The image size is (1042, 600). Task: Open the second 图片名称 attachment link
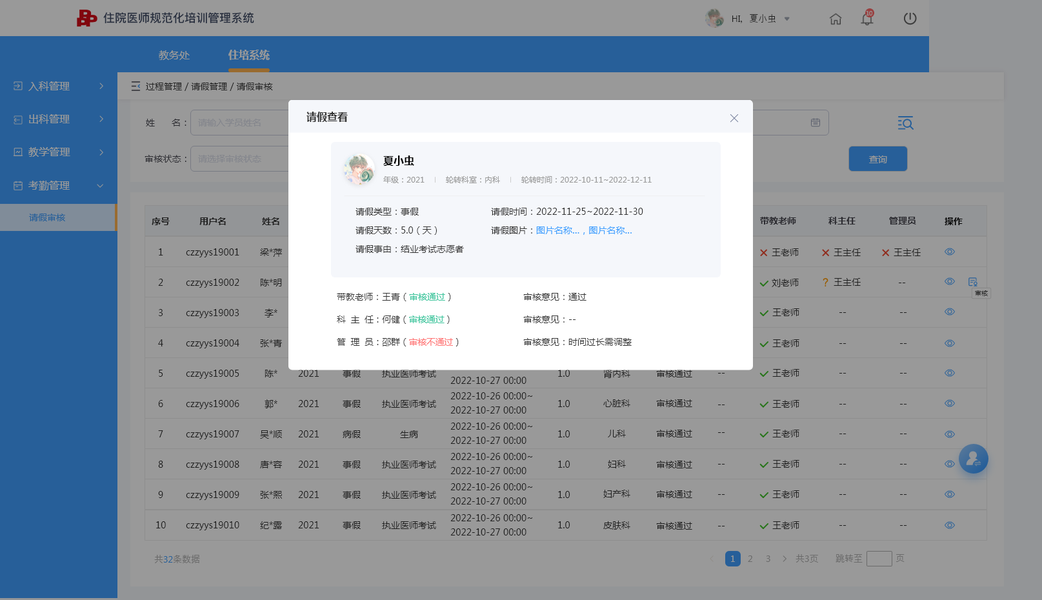(x=610, y=231)
